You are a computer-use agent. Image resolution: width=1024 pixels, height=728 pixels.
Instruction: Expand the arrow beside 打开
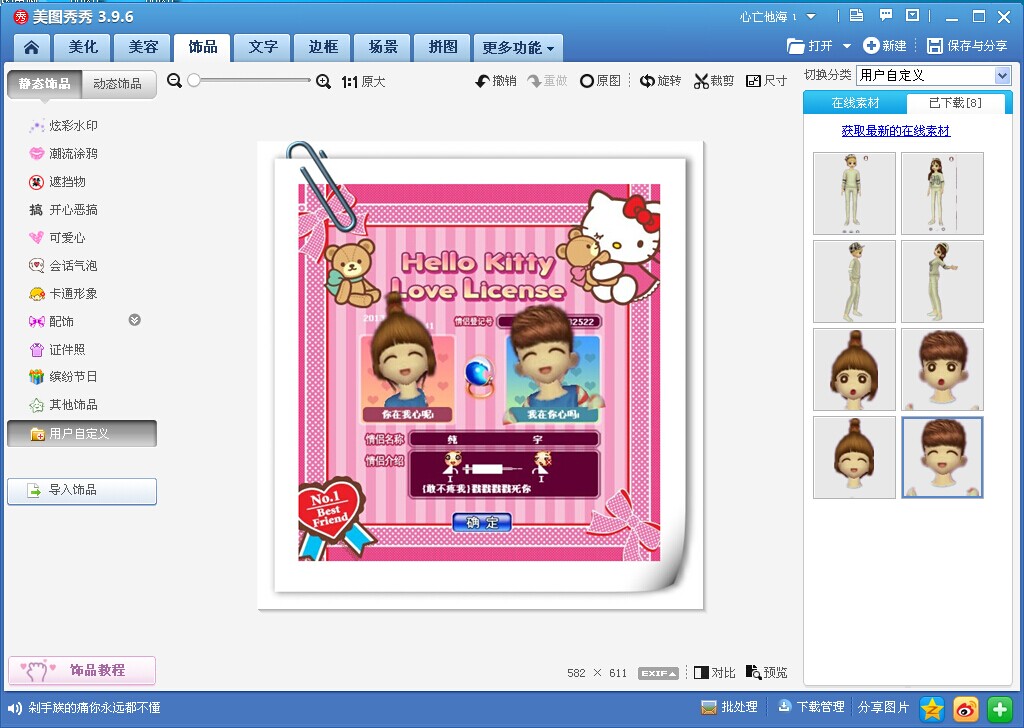point(847,46)
